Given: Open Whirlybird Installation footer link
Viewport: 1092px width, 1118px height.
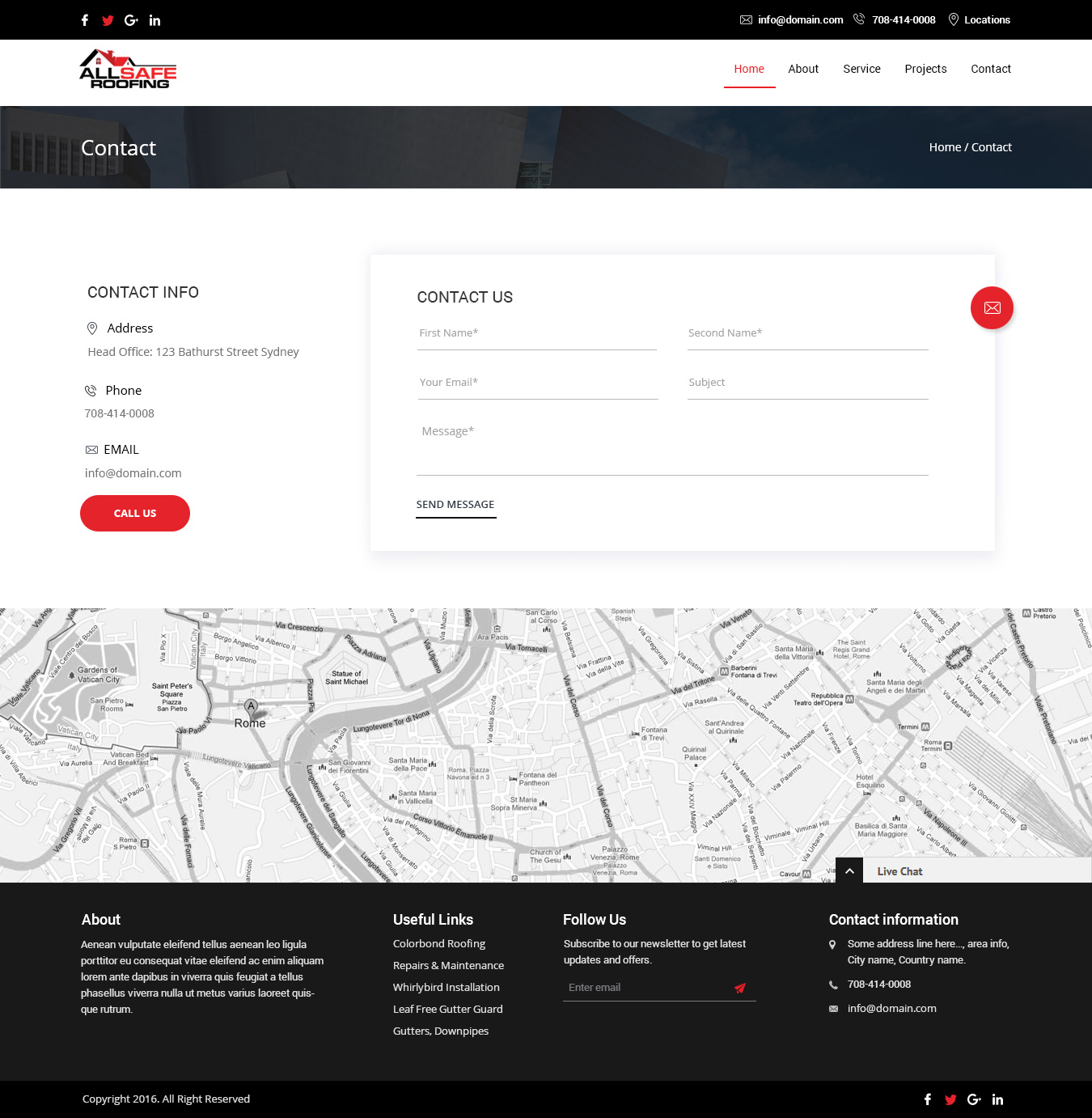Looking at the screenshot, I should pos(447,988).
